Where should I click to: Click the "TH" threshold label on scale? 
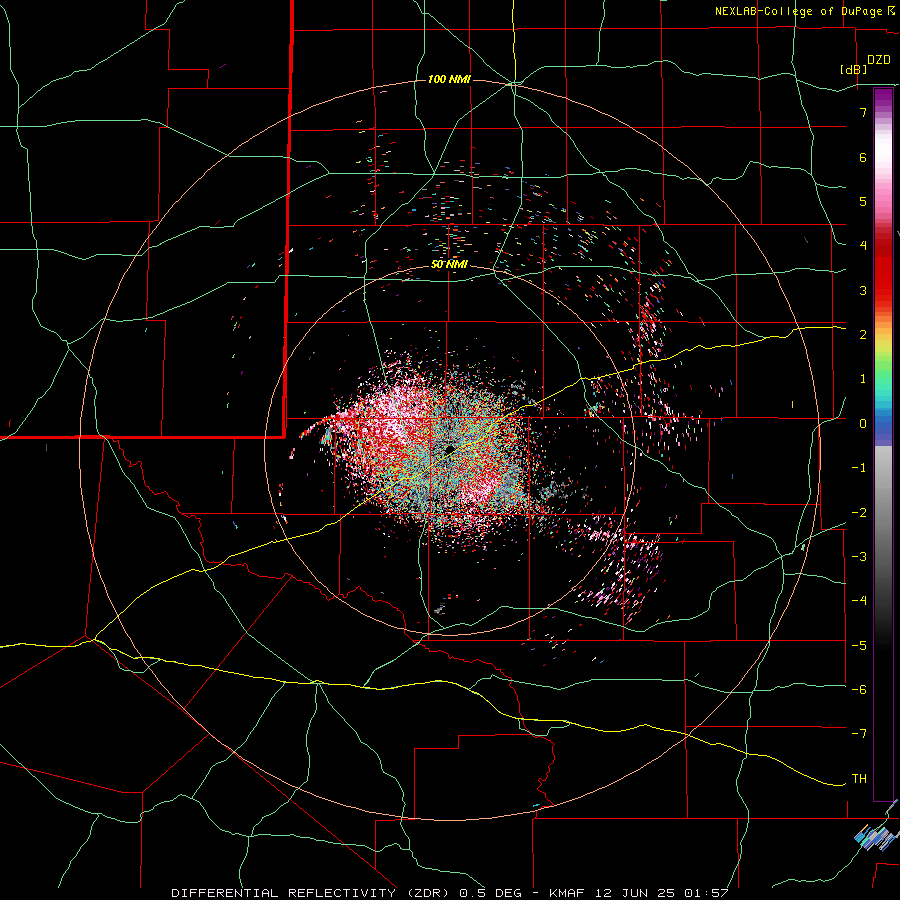click(859, 779)
